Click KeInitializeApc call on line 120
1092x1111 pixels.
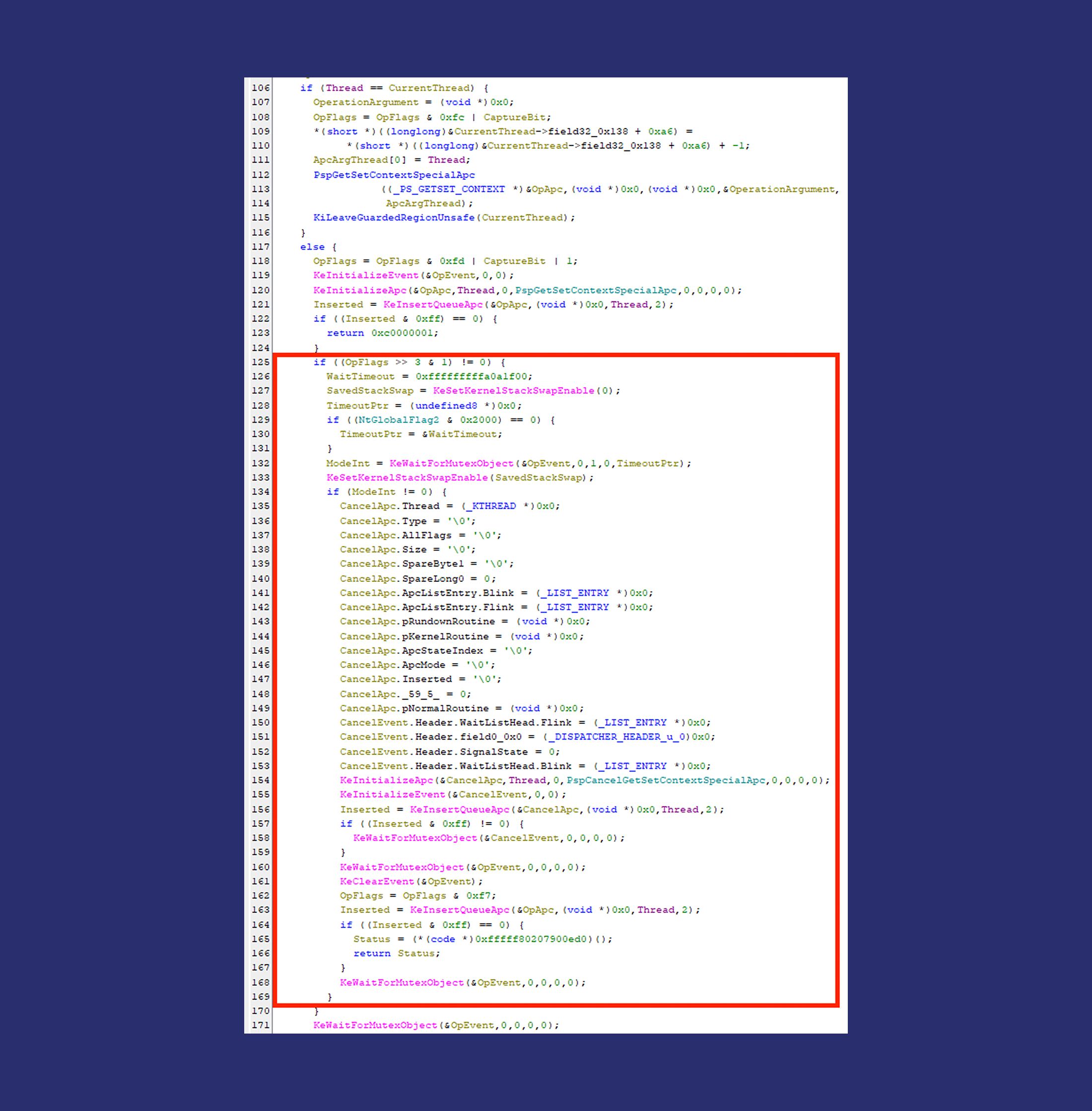[359, 290]
